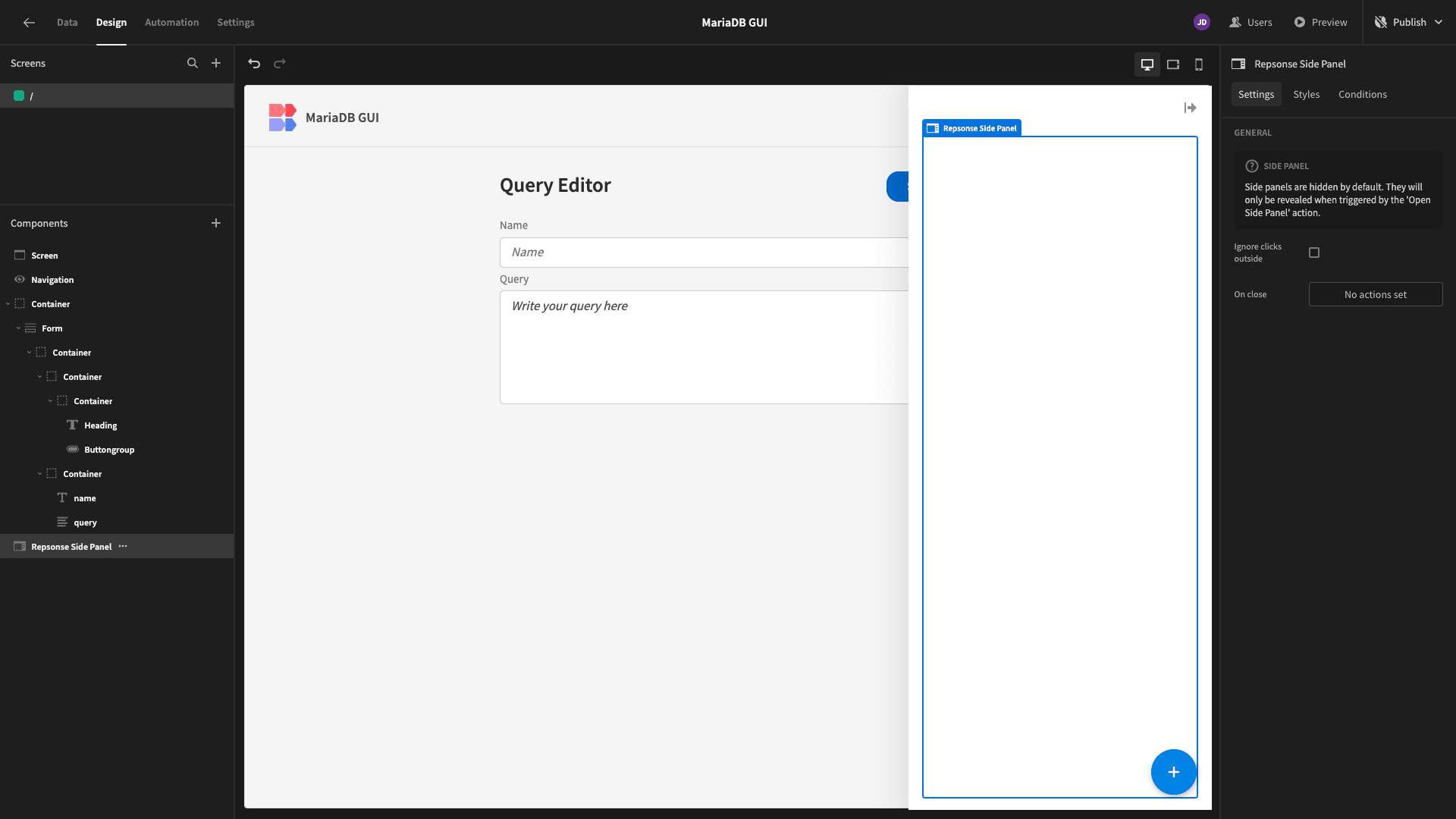Click the redo arrow icon
The width and height of the screenshot is (1456, 819).
(x=280, y=64)
